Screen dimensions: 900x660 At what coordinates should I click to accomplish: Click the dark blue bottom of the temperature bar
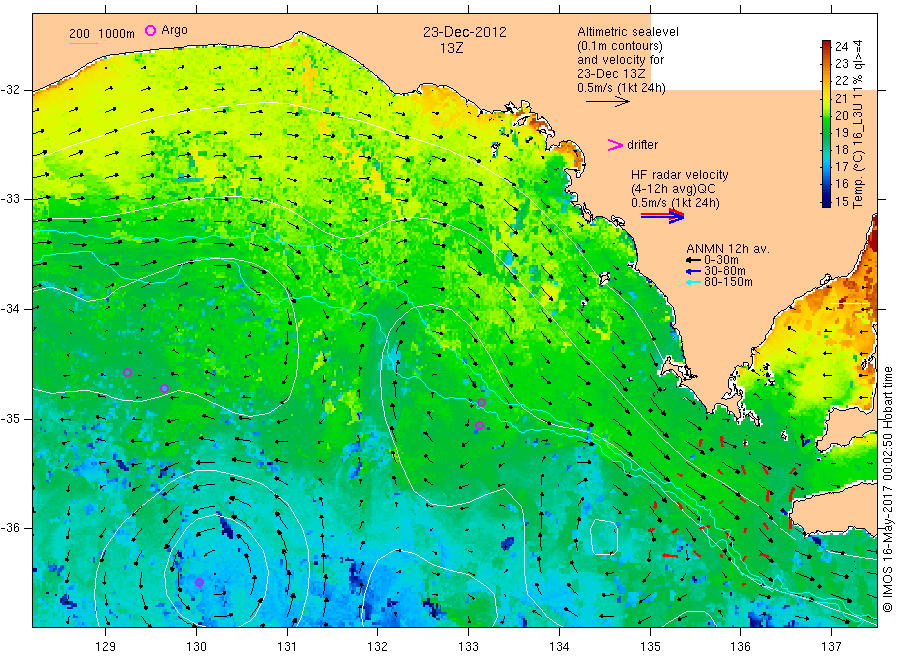tap(826, 201)
